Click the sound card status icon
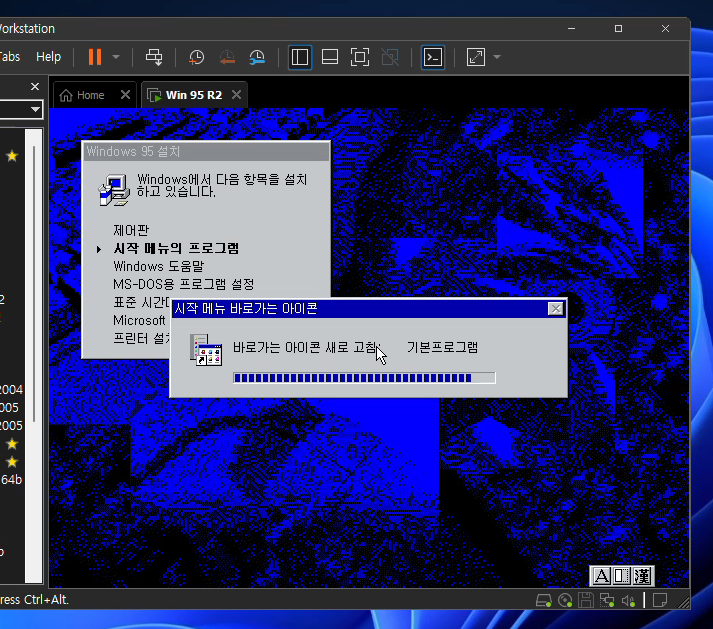Image resolution: width=713 pixels, height=629 pixels. (628, 600)
